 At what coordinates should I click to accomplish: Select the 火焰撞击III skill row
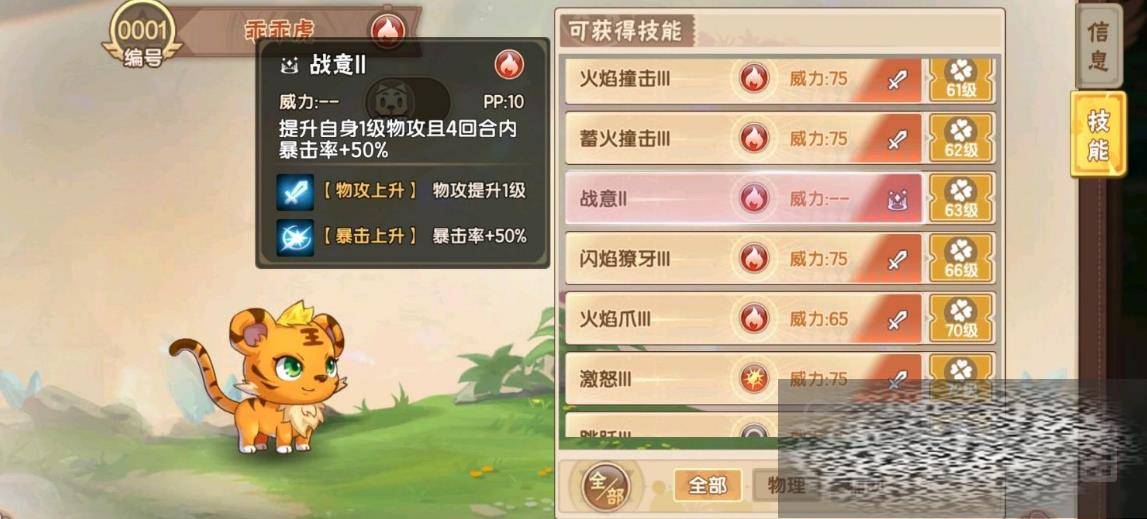click(742, 79)
